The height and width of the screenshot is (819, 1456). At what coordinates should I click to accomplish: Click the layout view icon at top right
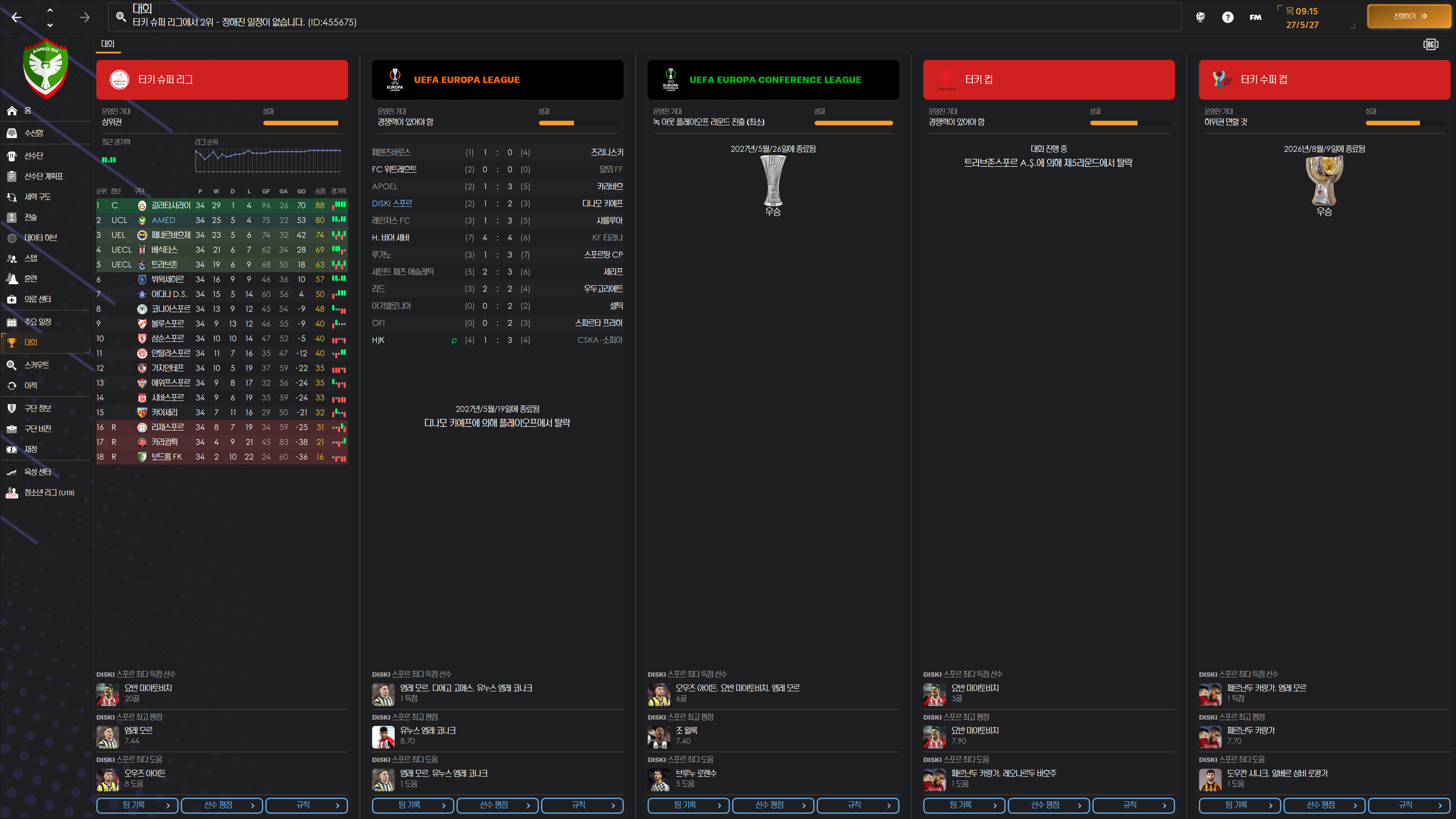tap(1431, 44)
